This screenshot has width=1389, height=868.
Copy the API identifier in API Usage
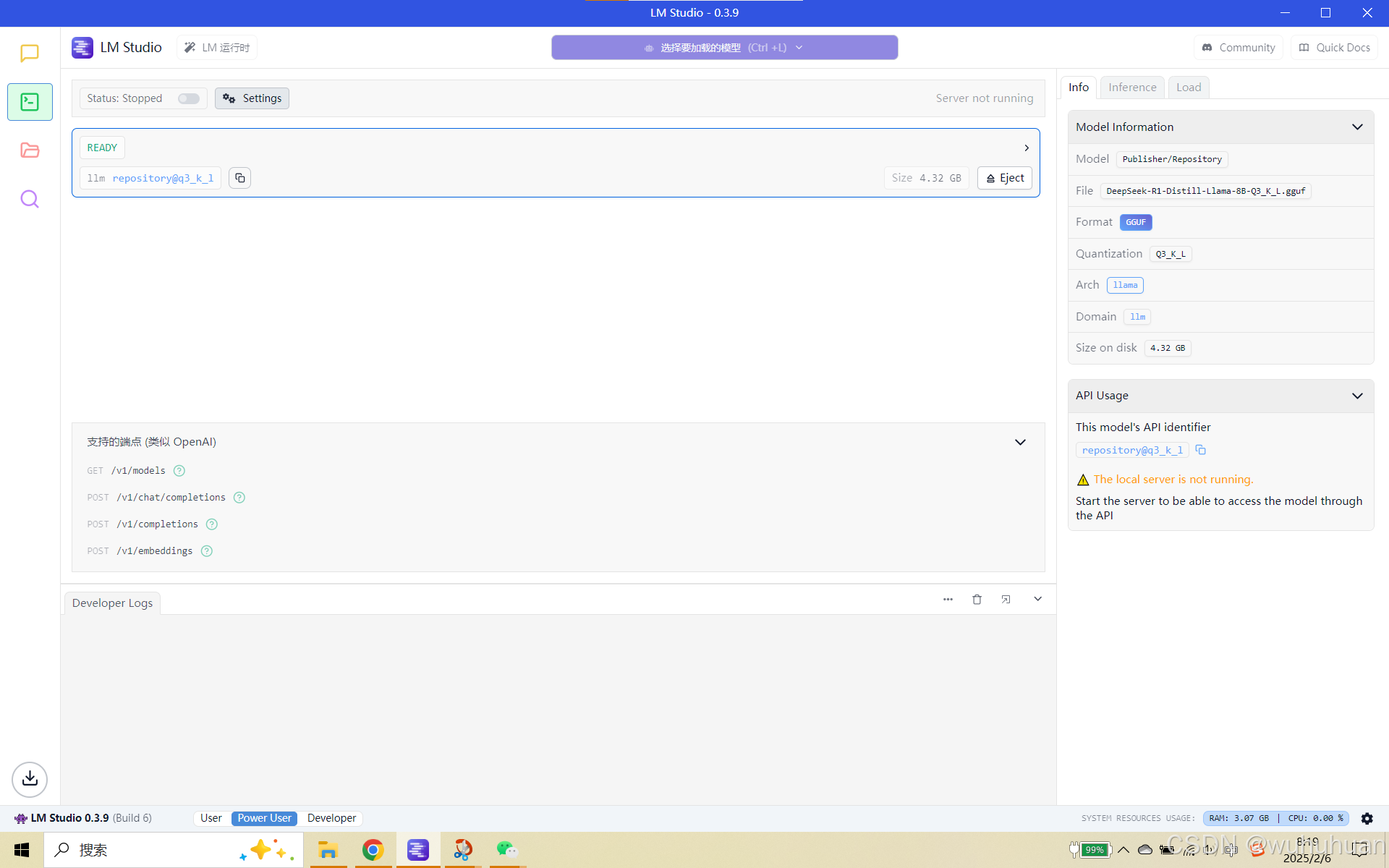[x=1201, y=450]
